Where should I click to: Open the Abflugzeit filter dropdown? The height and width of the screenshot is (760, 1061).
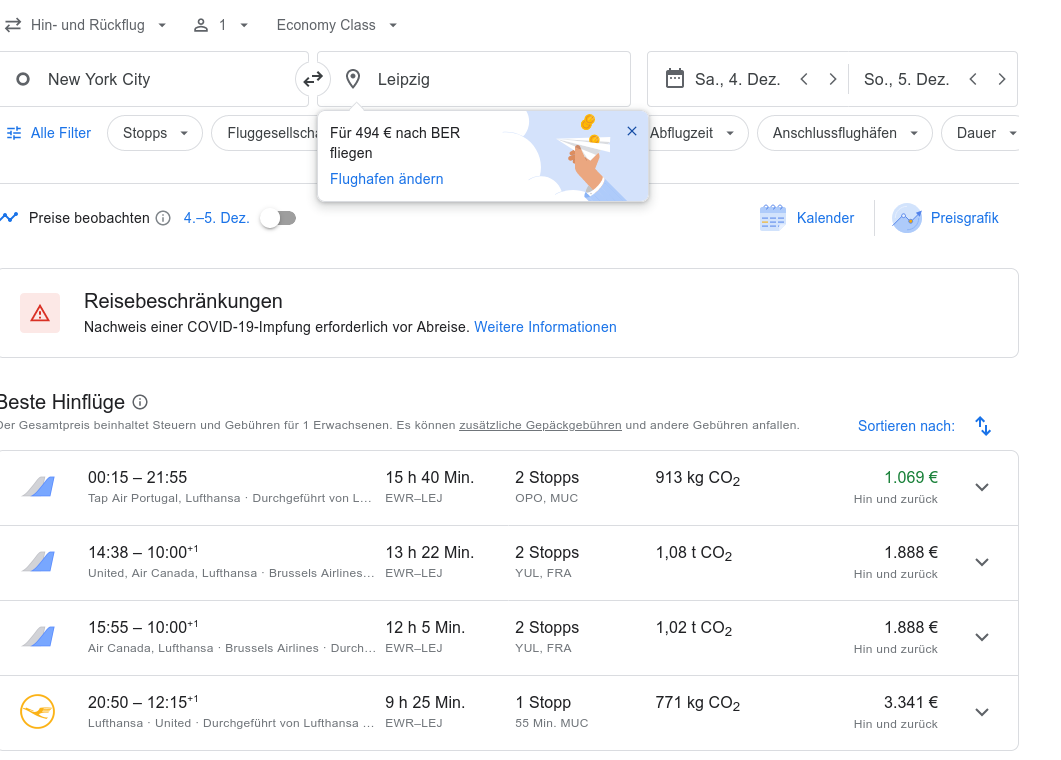click(697, 133)
